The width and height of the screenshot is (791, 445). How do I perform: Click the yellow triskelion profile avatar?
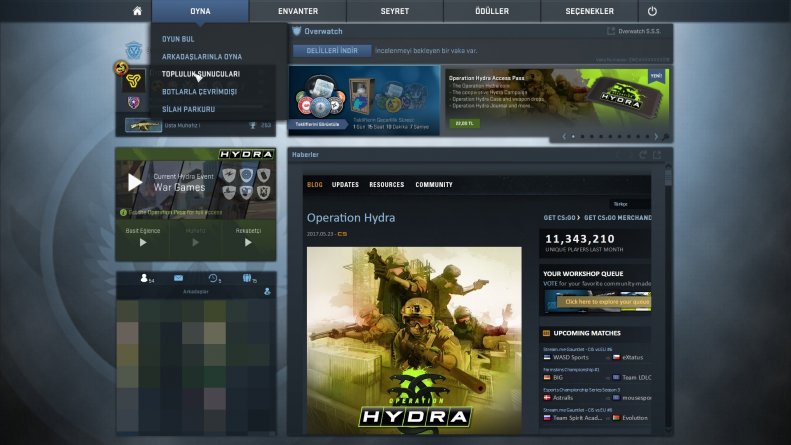(134, 80)
